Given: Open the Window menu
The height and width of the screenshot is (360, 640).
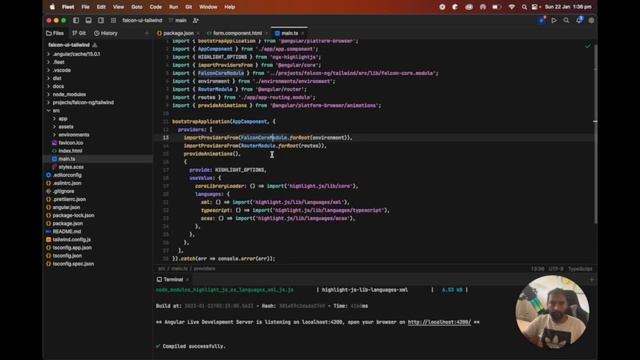Looking at the screenshot, I should 208,7.
